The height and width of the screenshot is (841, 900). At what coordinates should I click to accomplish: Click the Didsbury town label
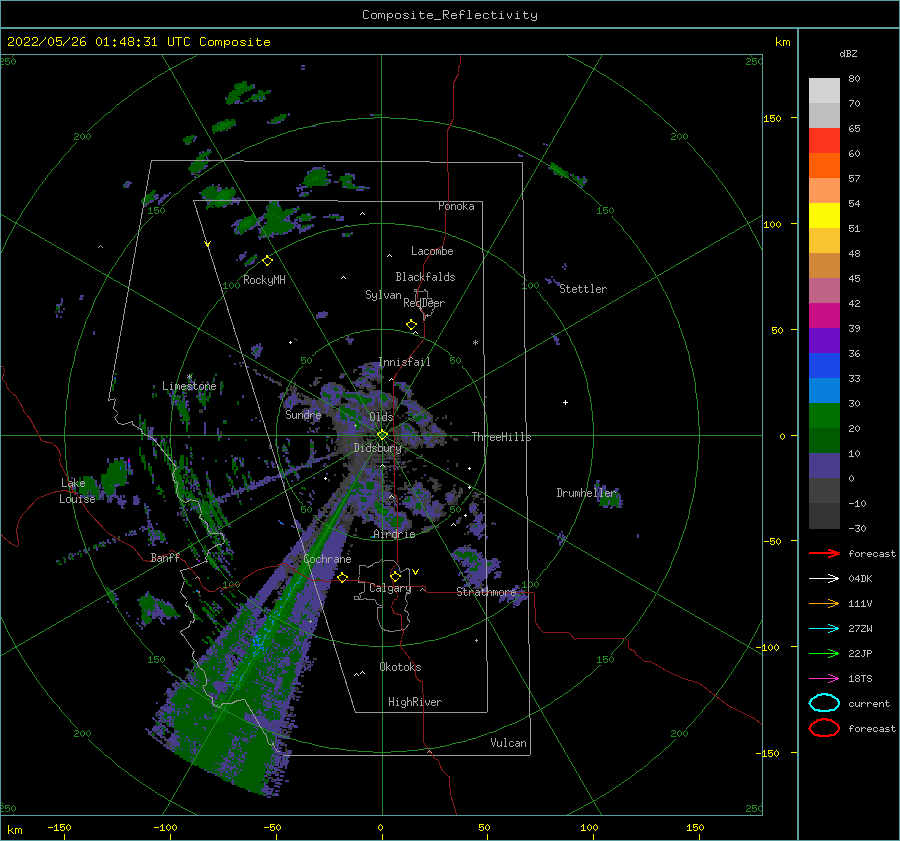point(378,448)
